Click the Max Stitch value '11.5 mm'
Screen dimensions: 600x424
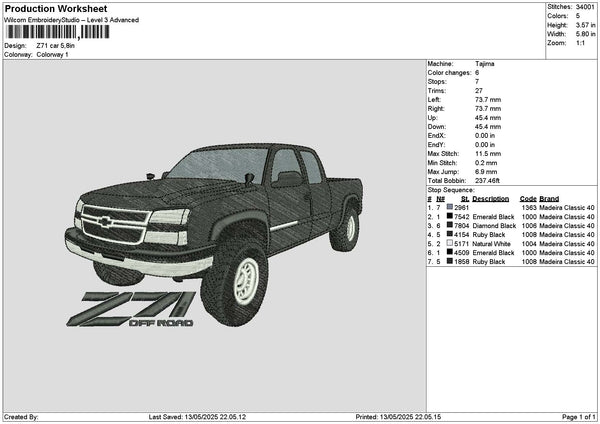[488, 154]
